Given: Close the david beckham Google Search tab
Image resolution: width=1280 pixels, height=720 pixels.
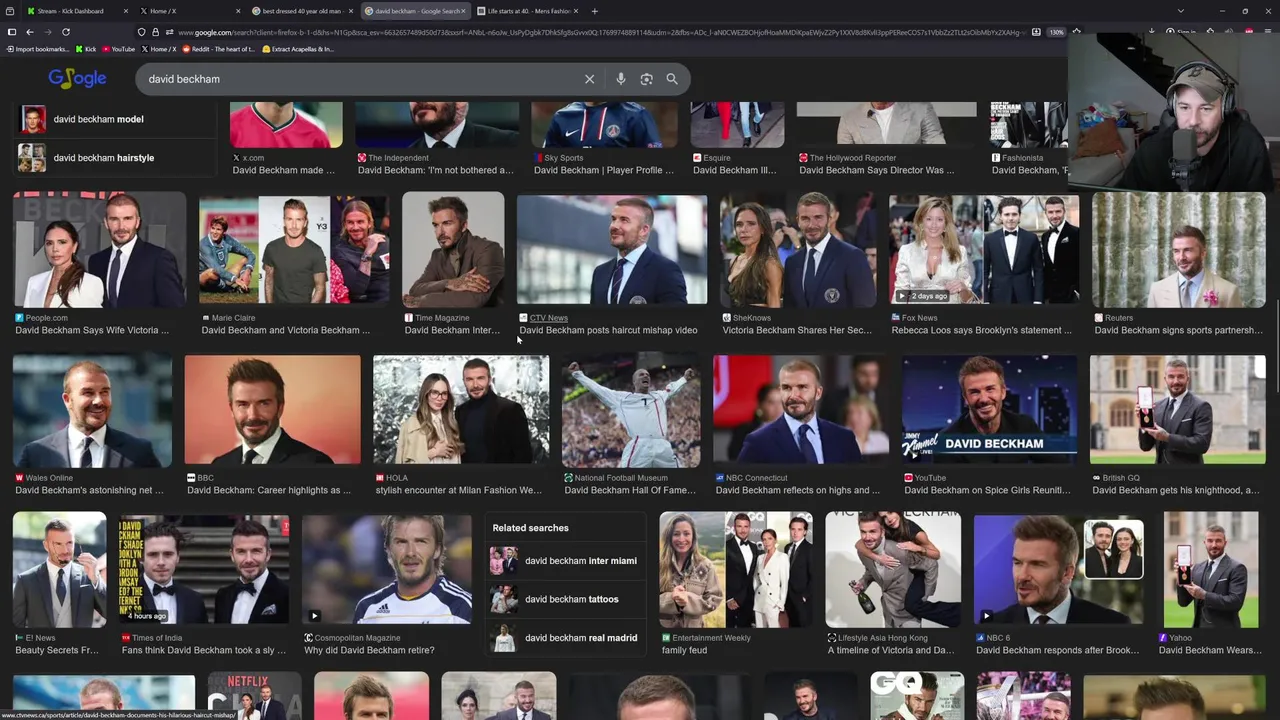Looking at the screenshot, I should coord(464,11).
